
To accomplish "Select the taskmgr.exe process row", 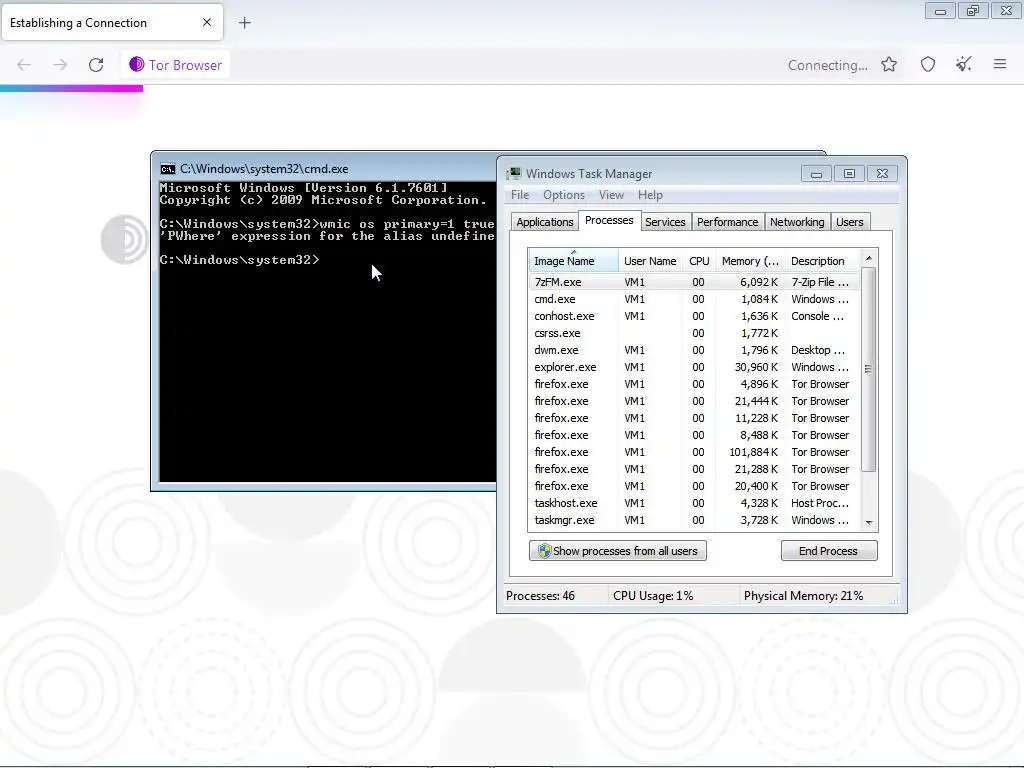I will tap(694, 520).
